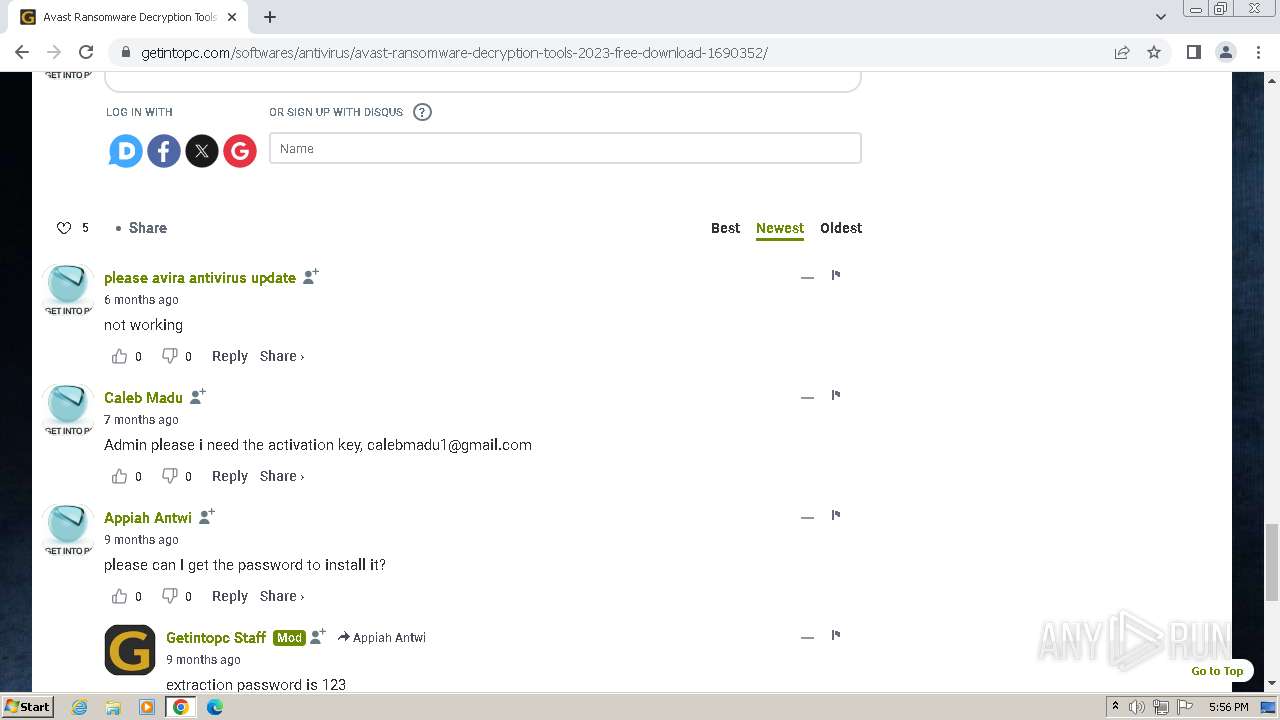The height and width of the screenshot is (720, 1280).
Task: Open the Disqus sign-up help icon
Action: 422,112
